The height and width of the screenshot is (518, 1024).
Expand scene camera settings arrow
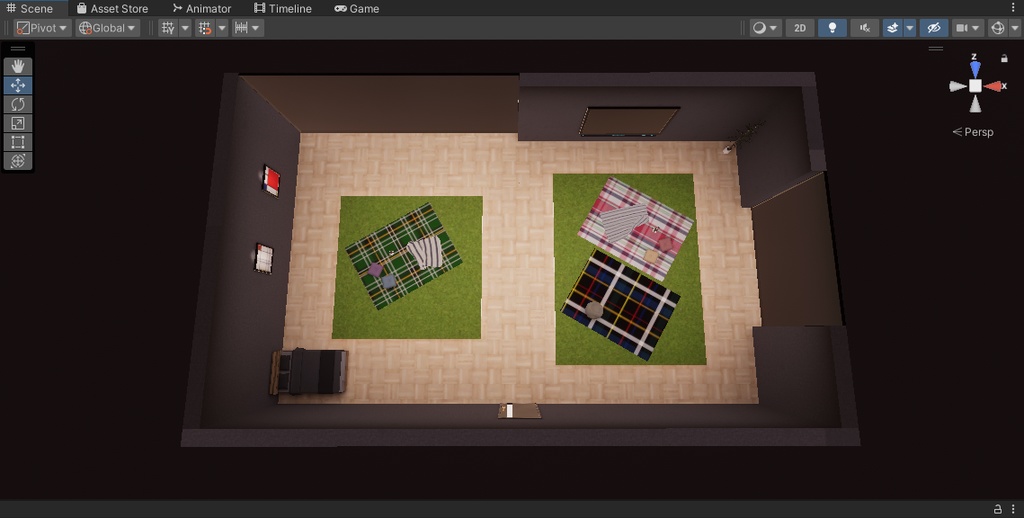point(976,28)
